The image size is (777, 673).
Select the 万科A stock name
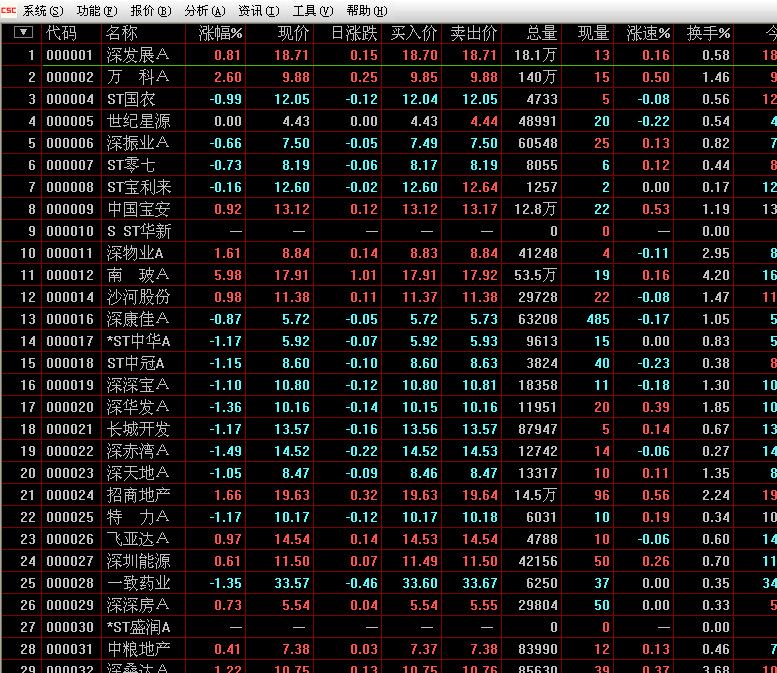click(x=138, y=77)
